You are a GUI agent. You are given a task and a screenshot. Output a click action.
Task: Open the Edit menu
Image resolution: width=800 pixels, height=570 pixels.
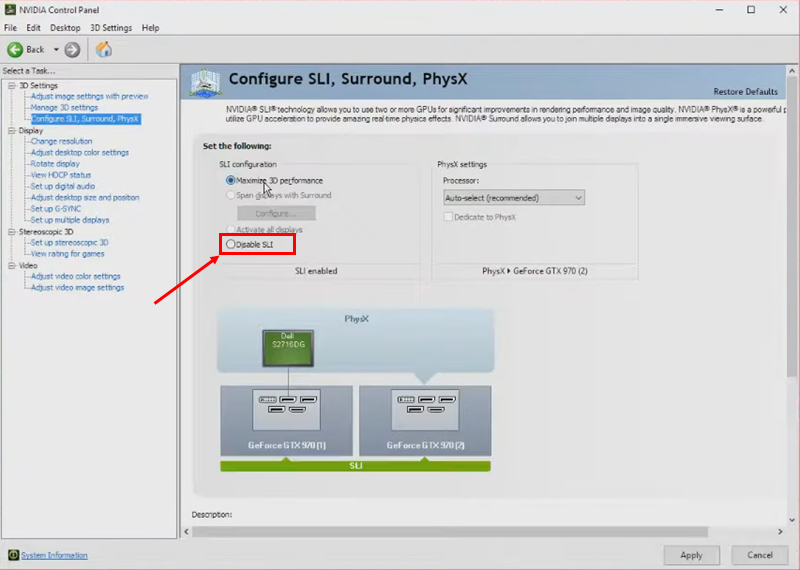[33, 28]
